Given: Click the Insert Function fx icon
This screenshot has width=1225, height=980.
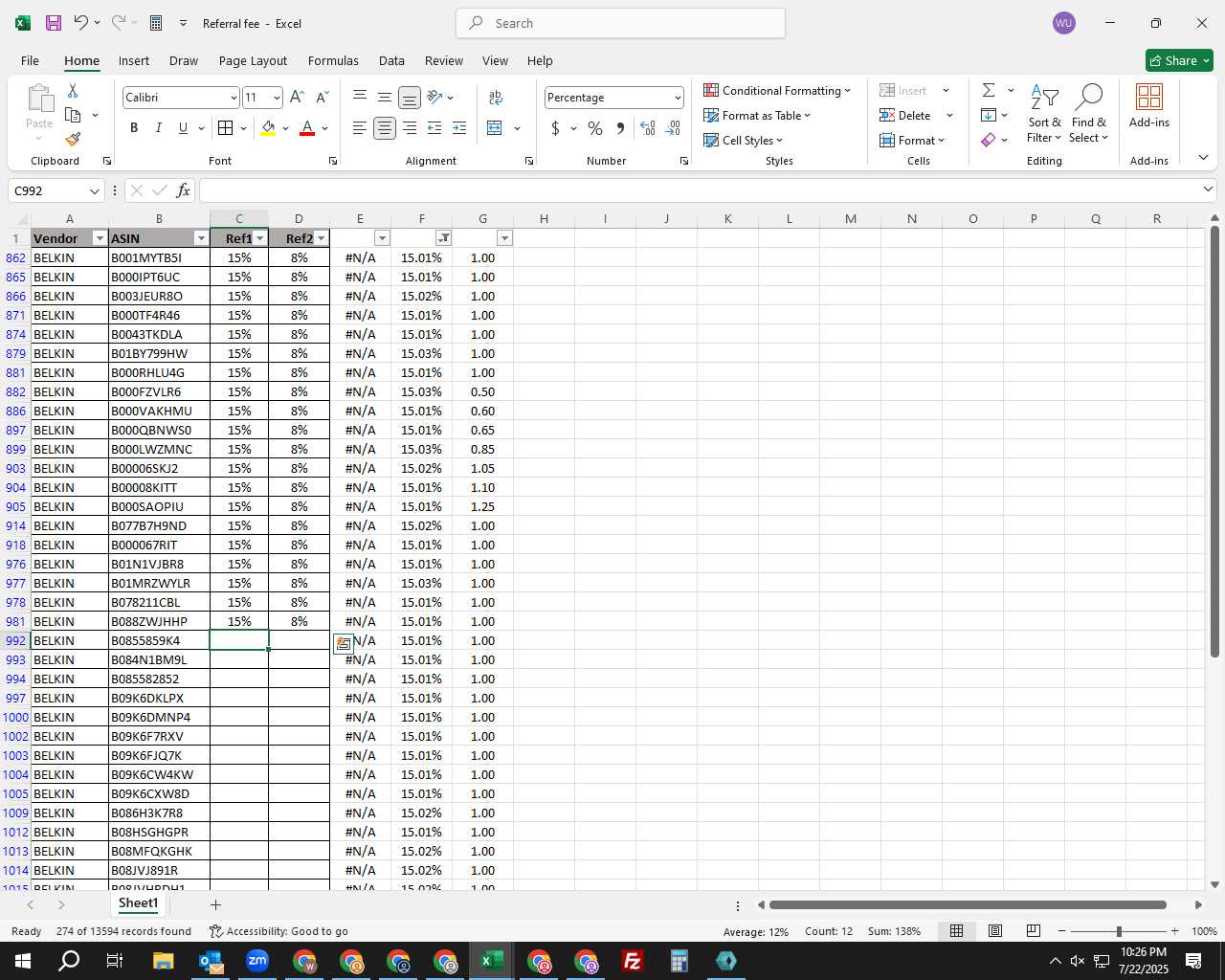Looking at the screenshot, I should tap(183, 190).
